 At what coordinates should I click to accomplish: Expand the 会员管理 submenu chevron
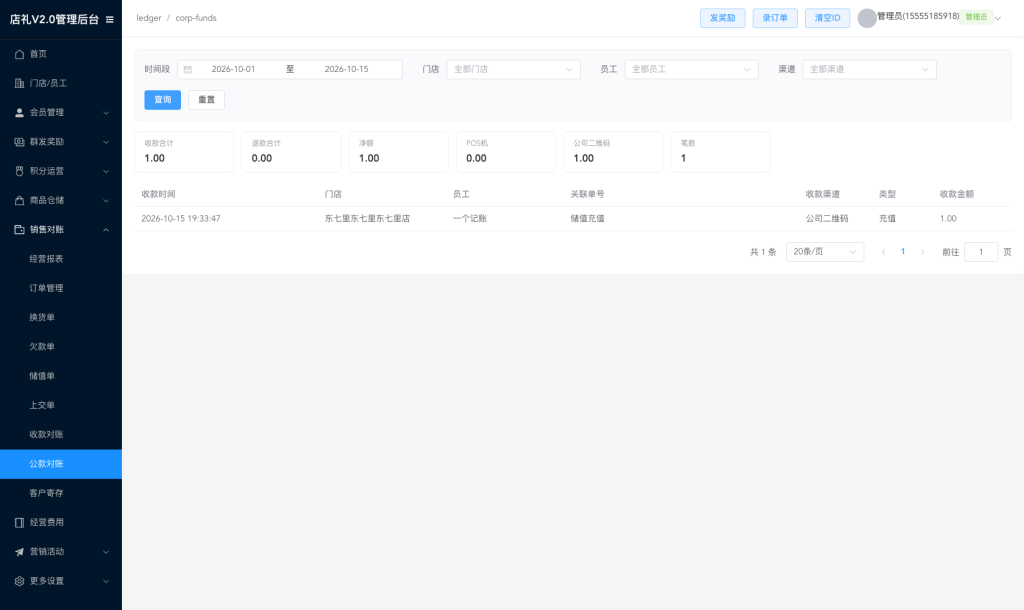coord(106,113)
